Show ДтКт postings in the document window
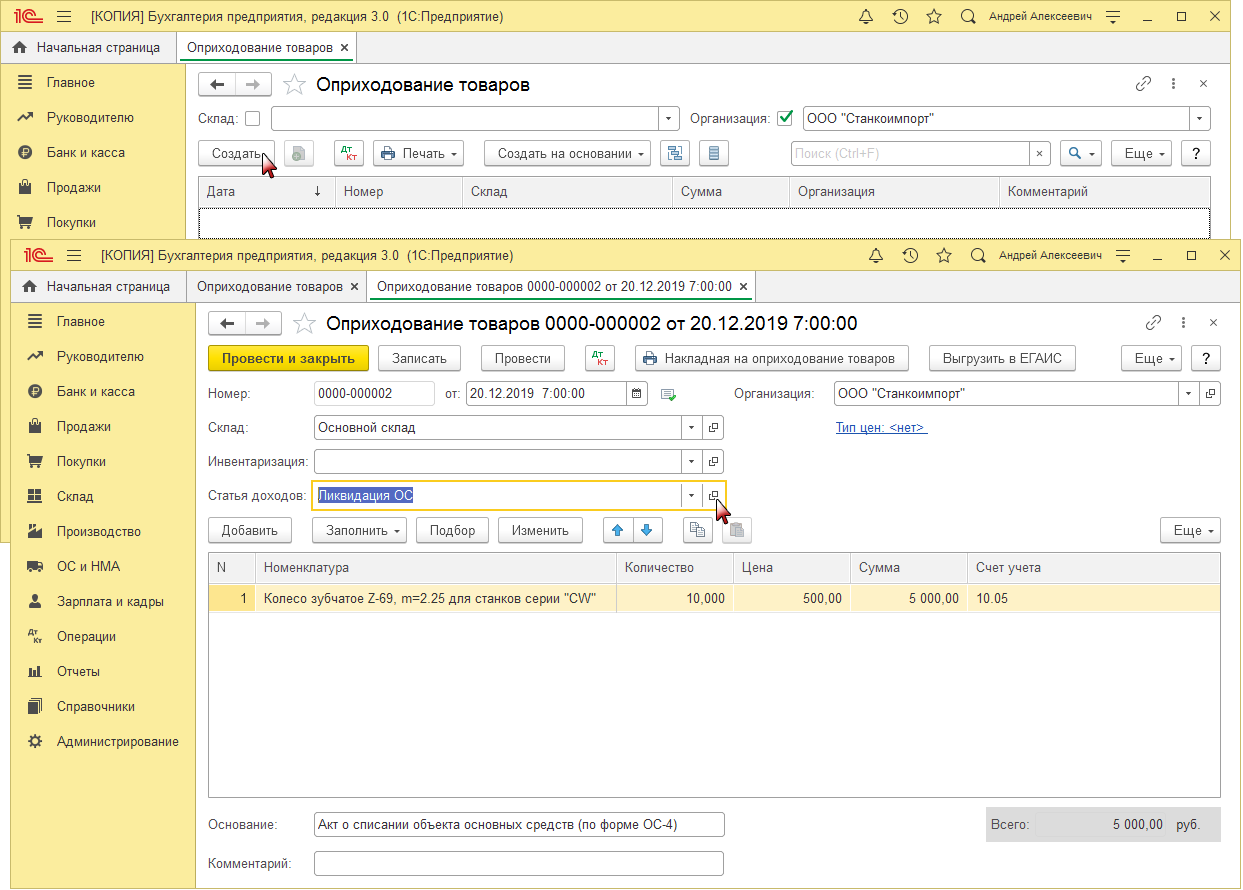 [601, 358]
